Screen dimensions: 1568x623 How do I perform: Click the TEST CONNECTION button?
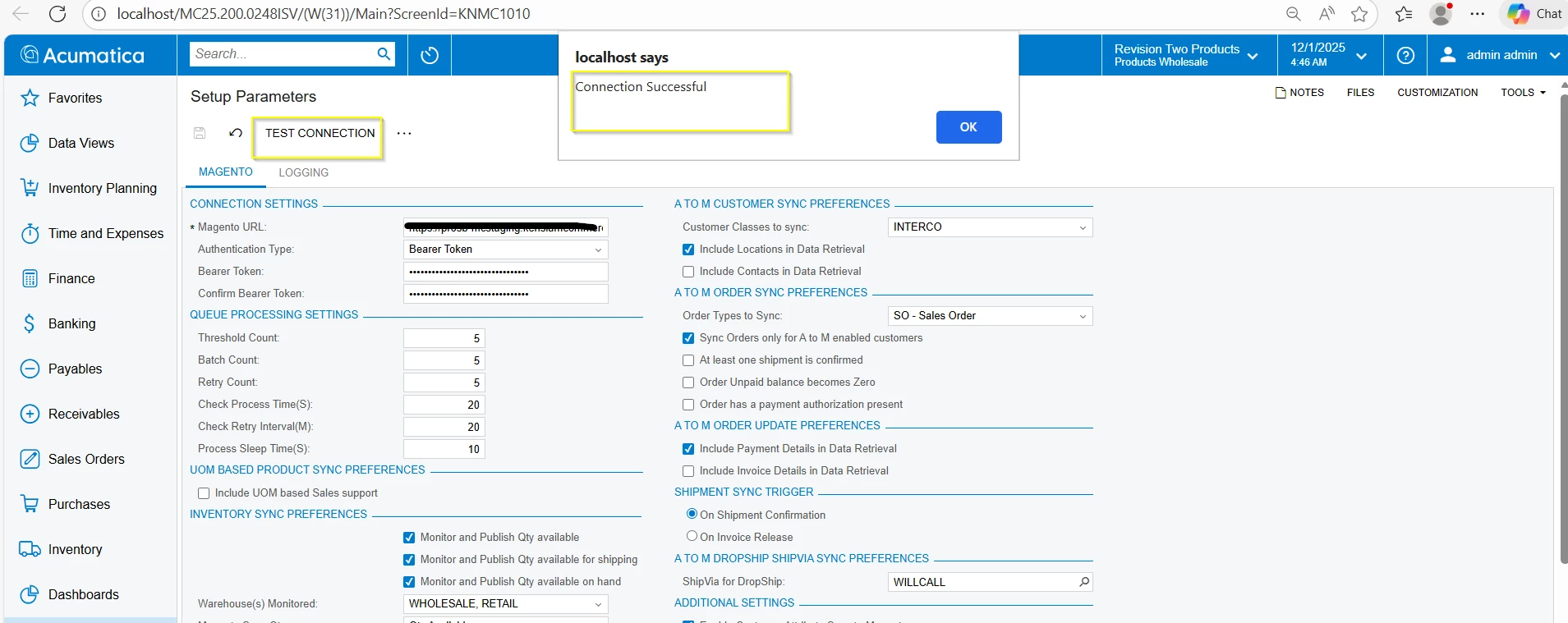[320, 133]
